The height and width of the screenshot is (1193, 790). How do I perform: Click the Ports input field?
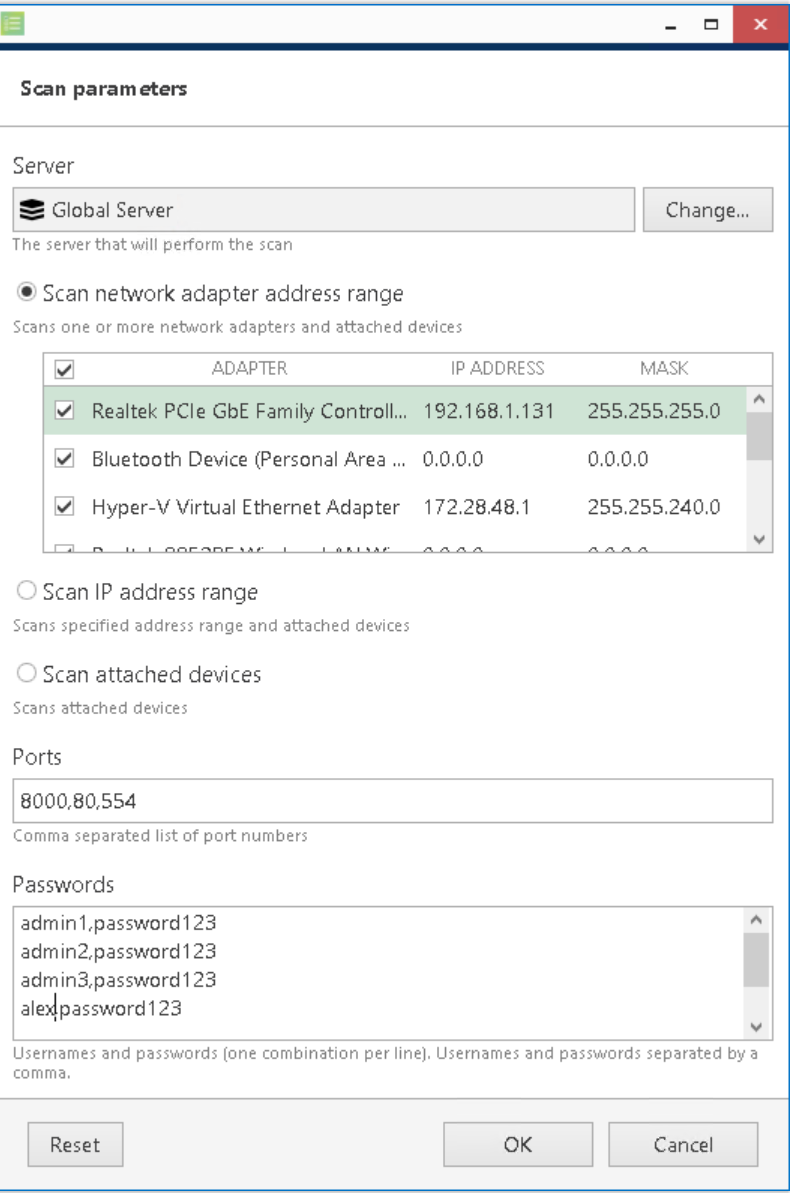tap(394, 800)
